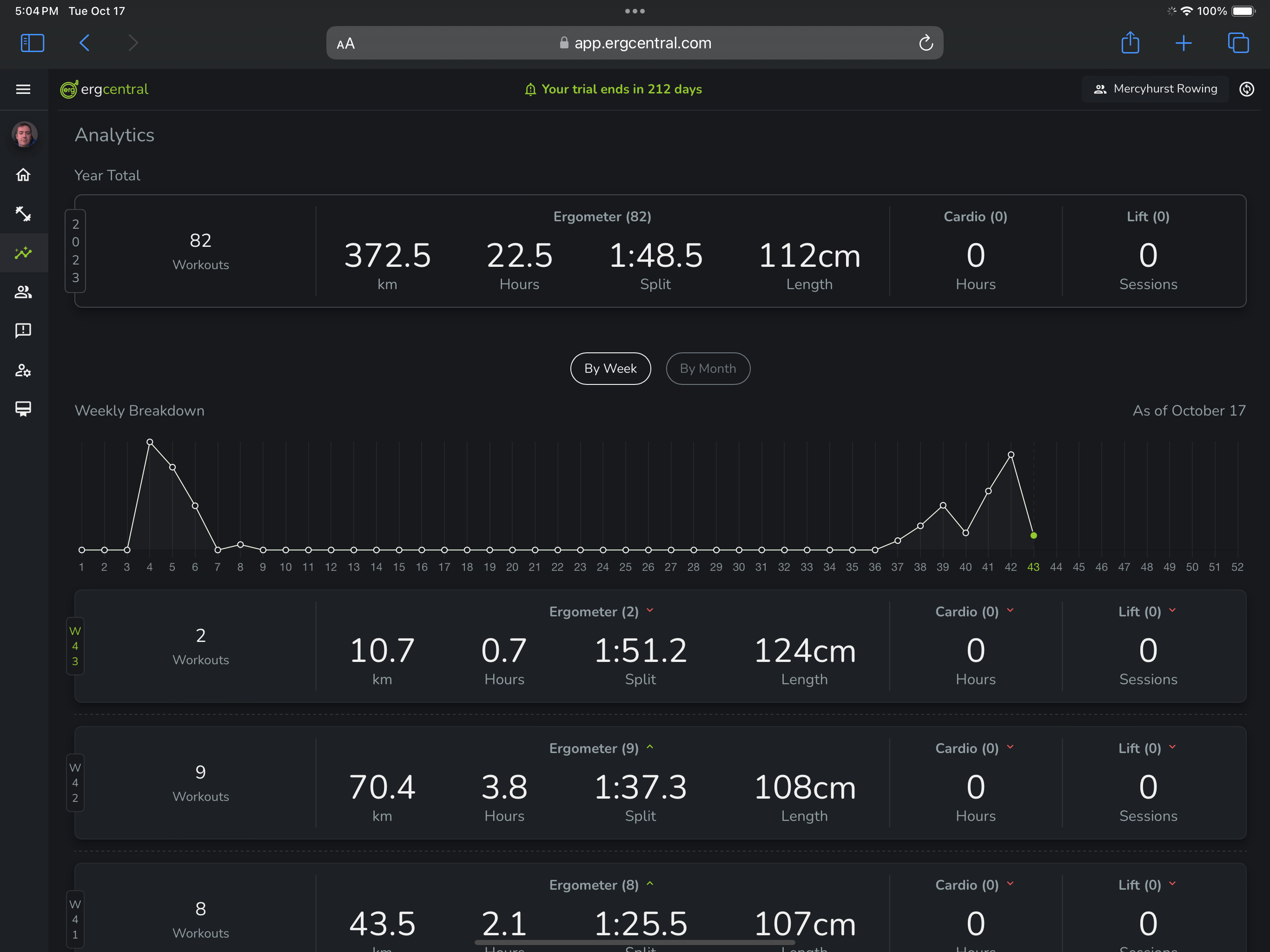Open the Mercyhurst Rowing team selector

click(1155, 89)
